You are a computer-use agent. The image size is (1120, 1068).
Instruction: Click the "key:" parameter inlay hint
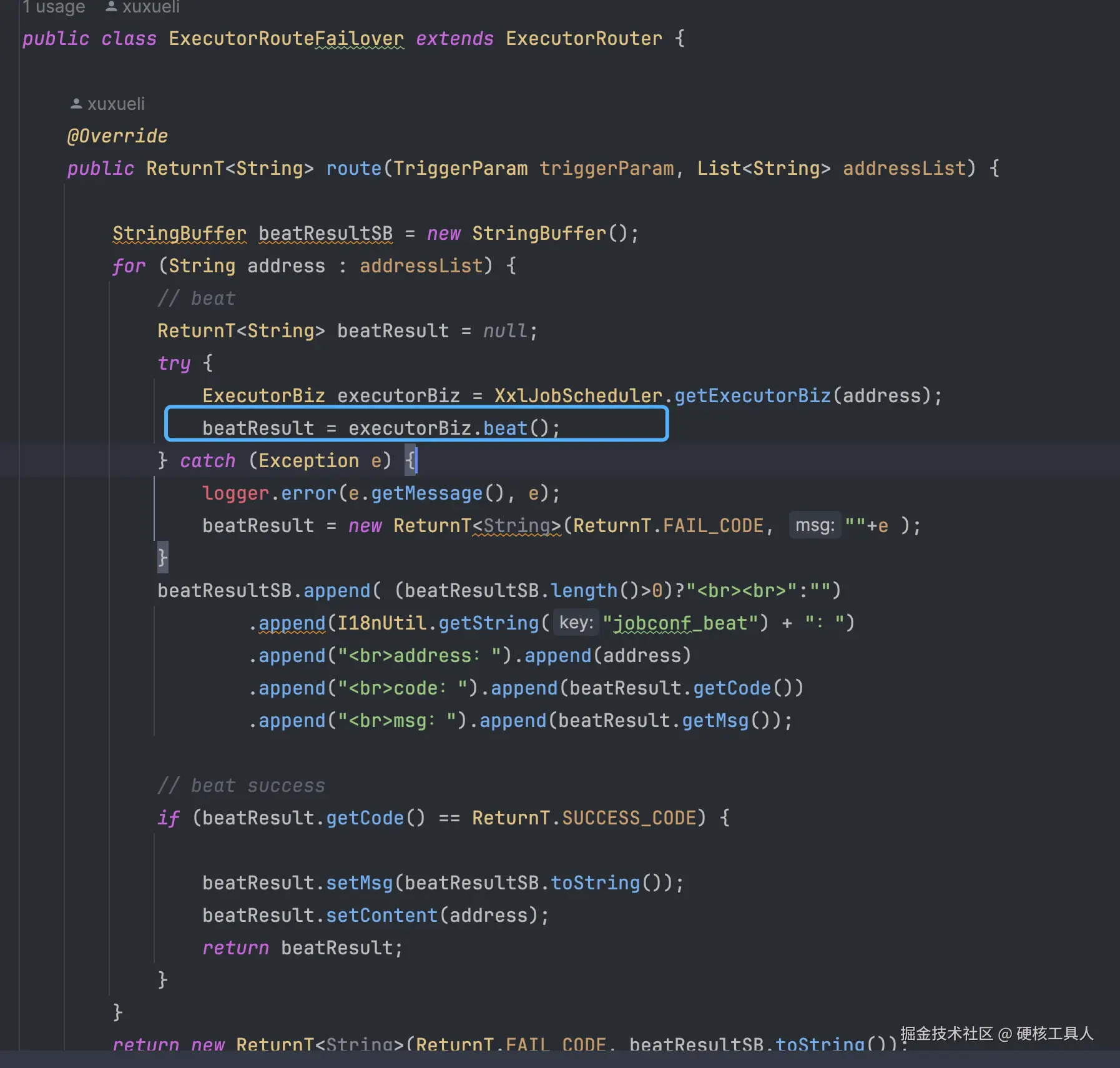(576, 622)
